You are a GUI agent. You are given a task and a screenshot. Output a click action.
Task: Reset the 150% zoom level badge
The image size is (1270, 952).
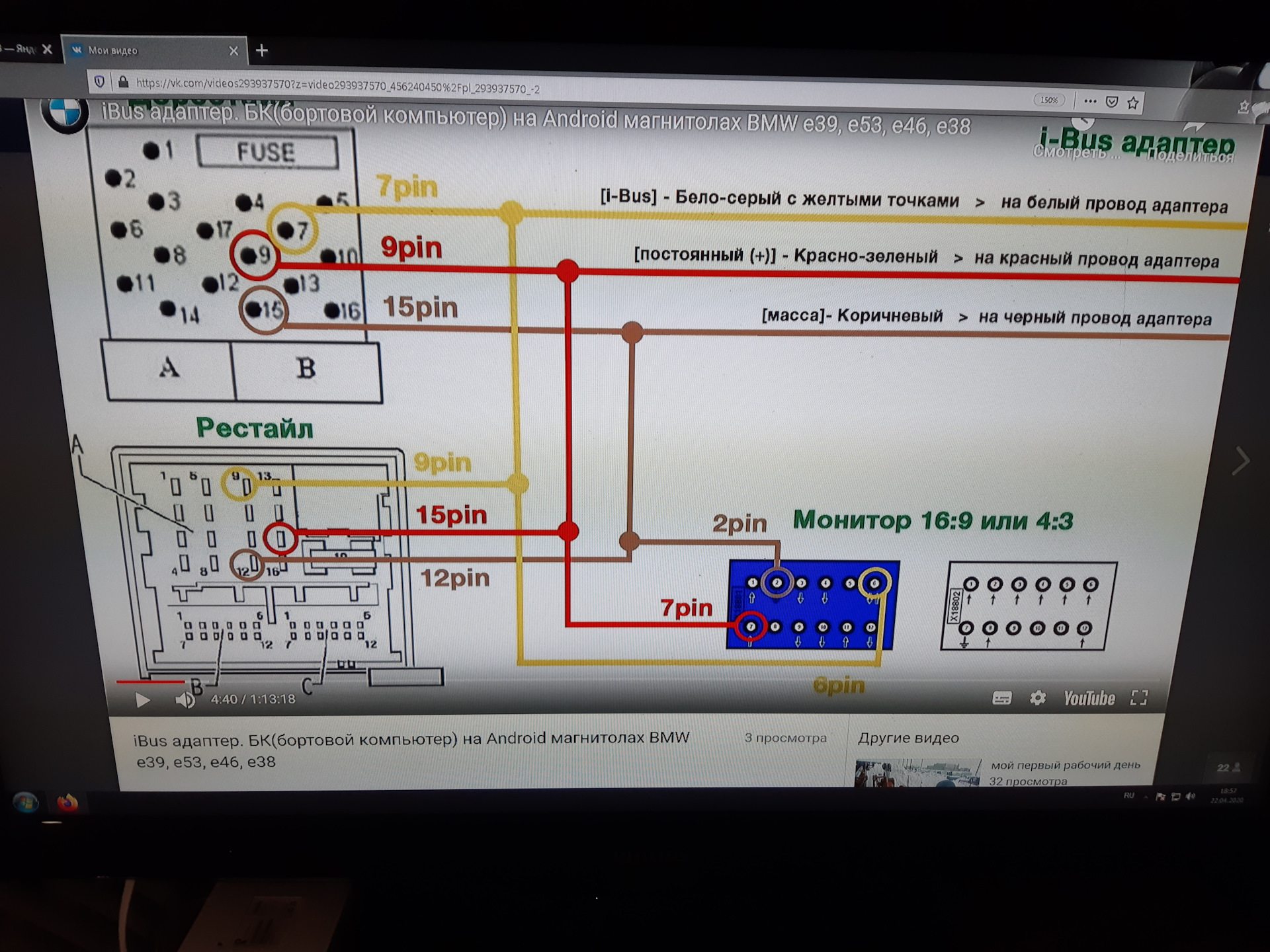[x=1049, y=100]
